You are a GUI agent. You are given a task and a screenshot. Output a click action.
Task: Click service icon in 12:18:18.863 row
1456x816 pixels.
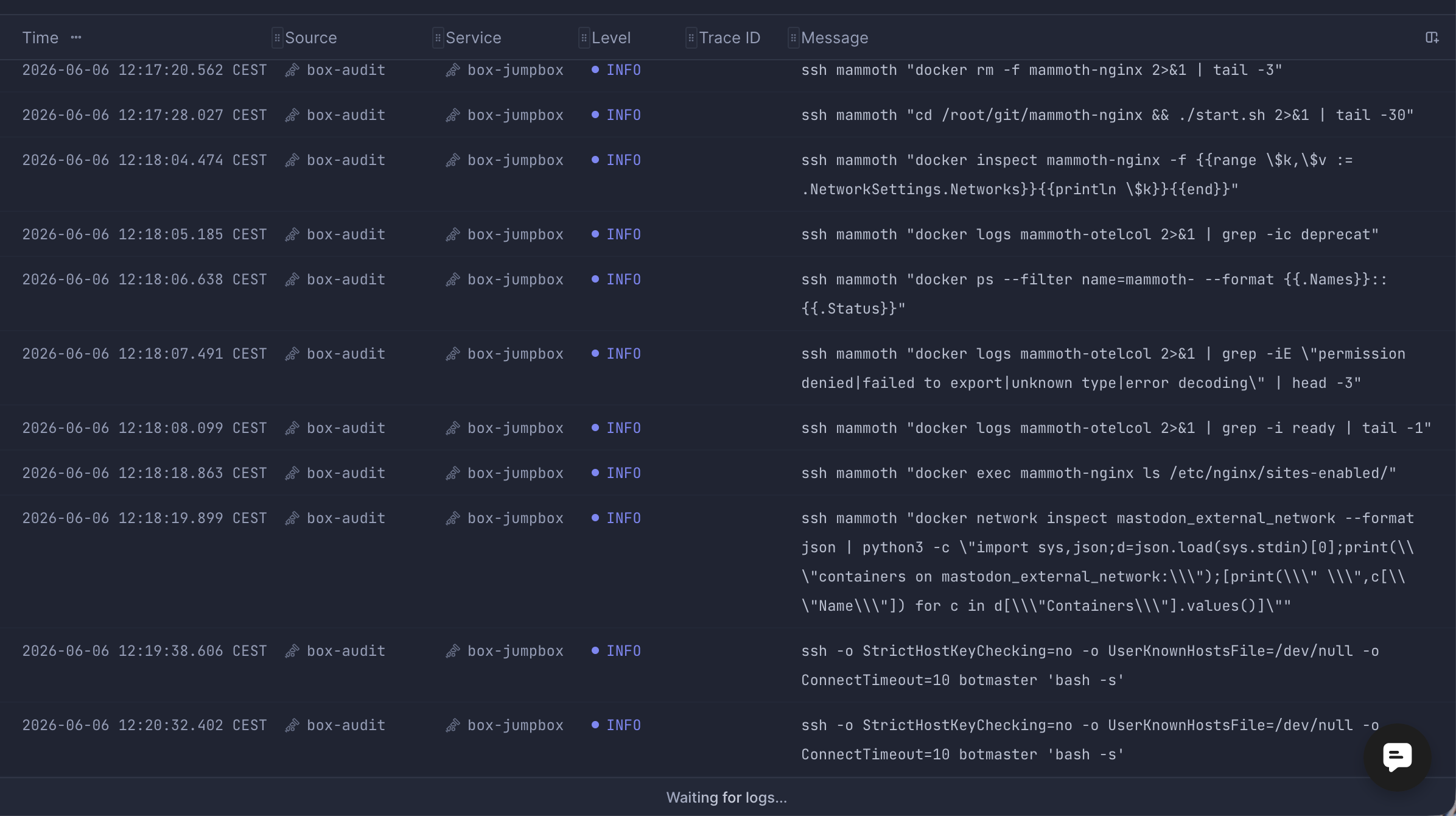453,473
